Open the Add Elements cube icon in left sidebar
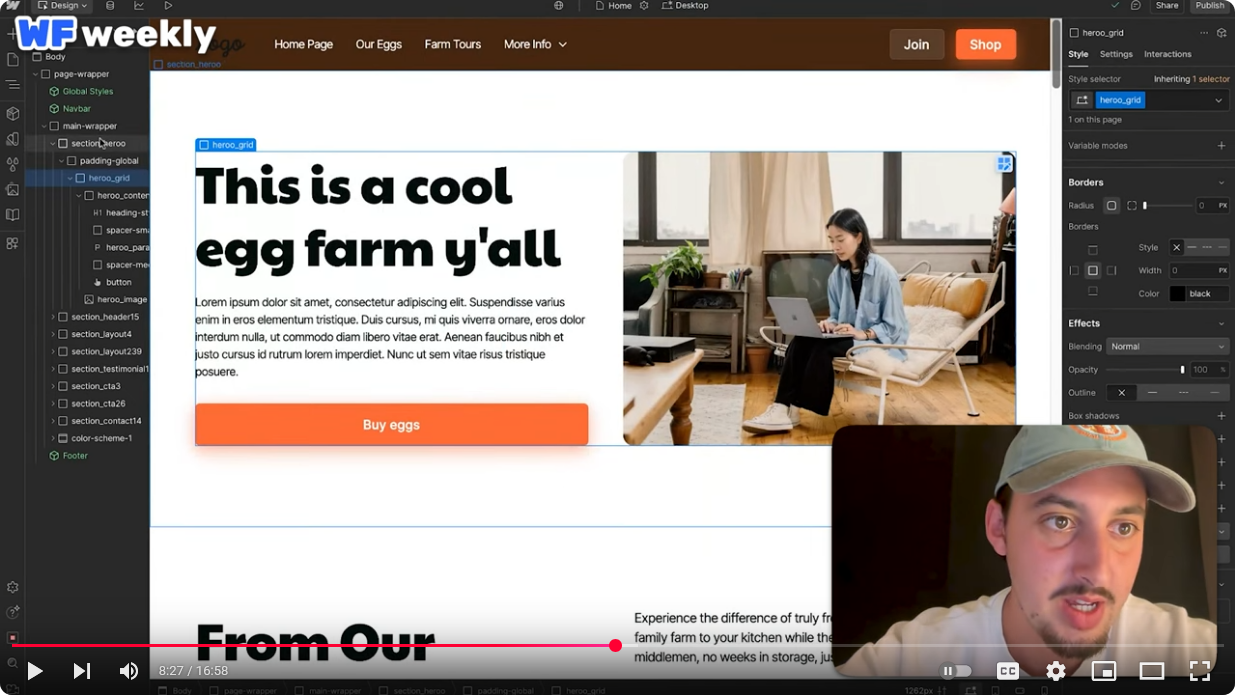1236x695 pixels. pos(12,113)
